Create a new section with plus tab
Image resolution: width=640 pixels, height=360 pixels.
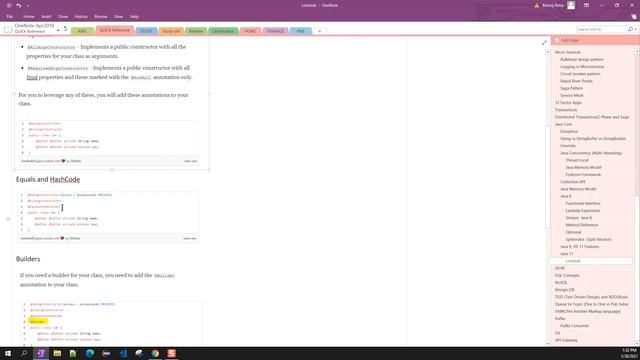click(320, 31)
